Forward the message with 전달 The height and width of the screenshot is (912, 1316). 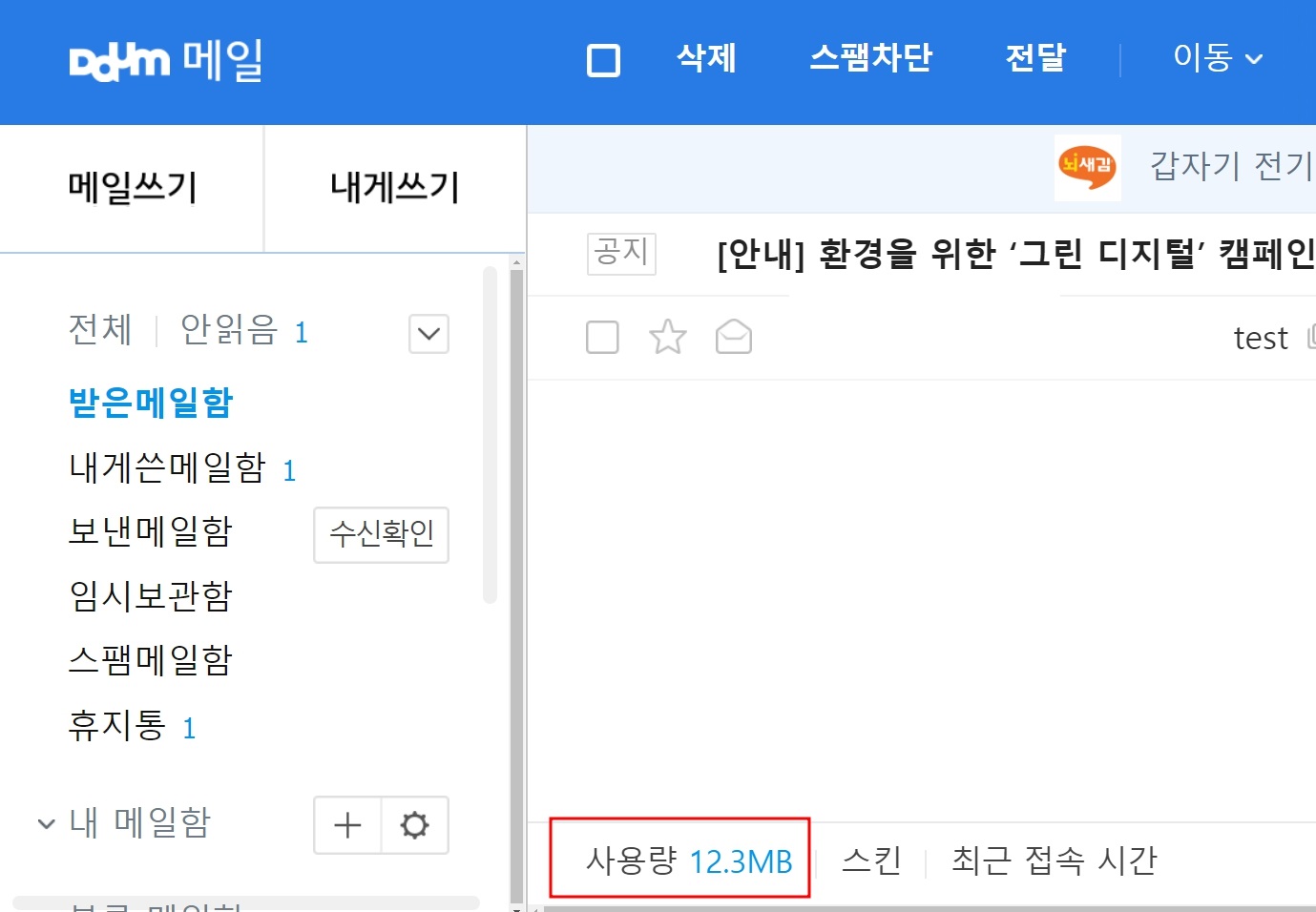(x=1035, y=59)
